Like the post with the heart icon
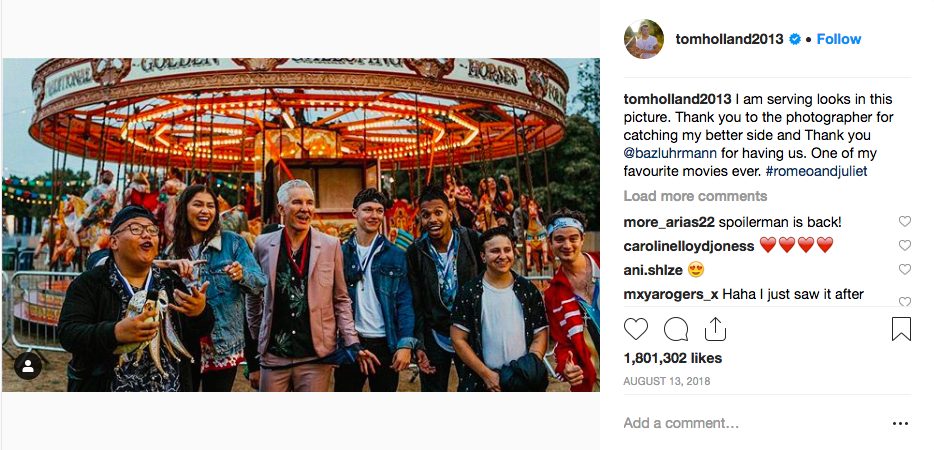Screen dimensions: 934x450 tap(636, 329)
